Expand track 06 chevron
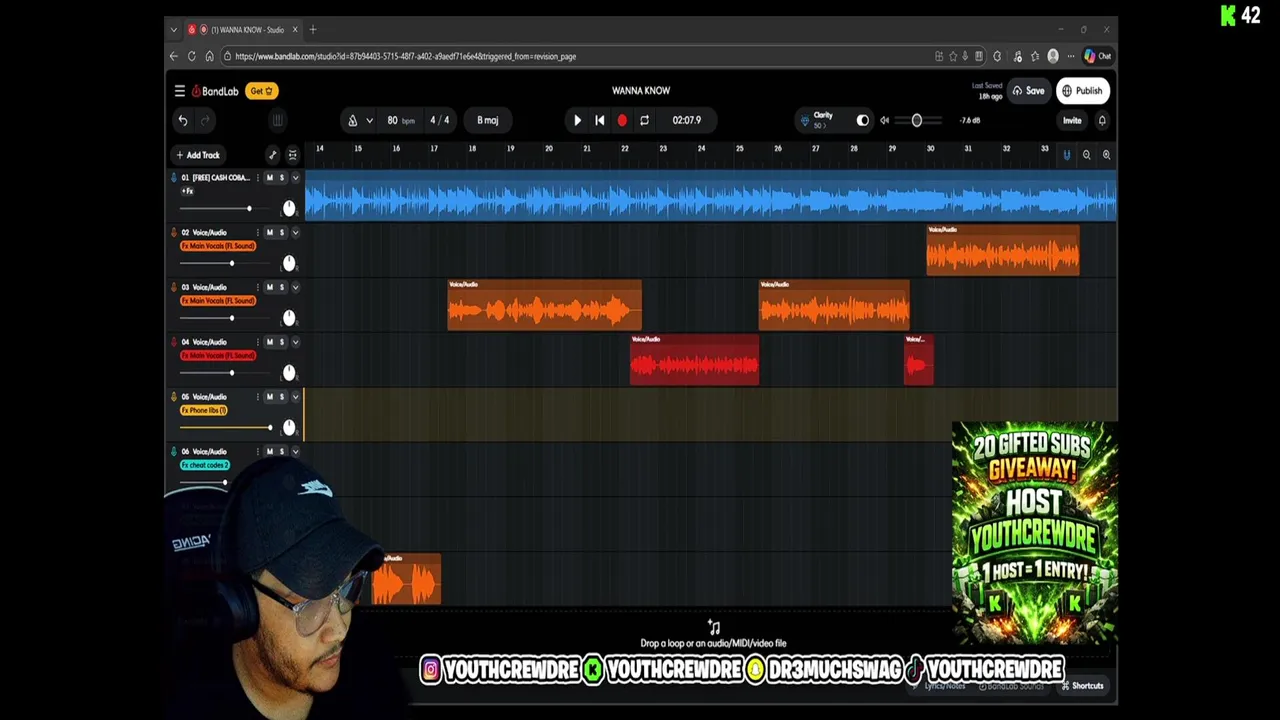This screenshot has height=720, width=1280. pyautogui.click(x=295, y=452)
